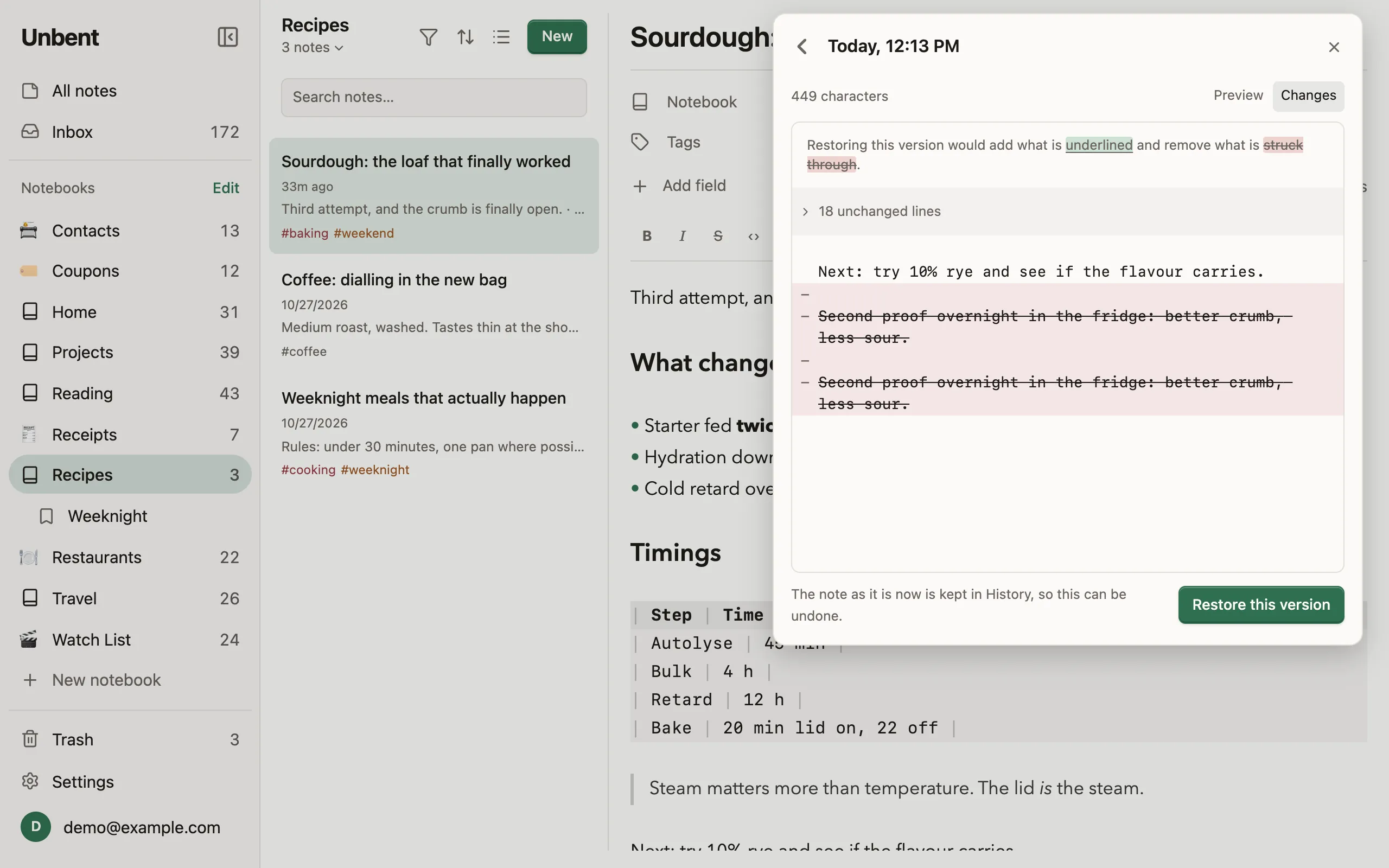Image resolution: width=1389 pixels, height=868 pixels.
Task: Open the Weeknight bookmark under Recipes
Action: point(130,516)
